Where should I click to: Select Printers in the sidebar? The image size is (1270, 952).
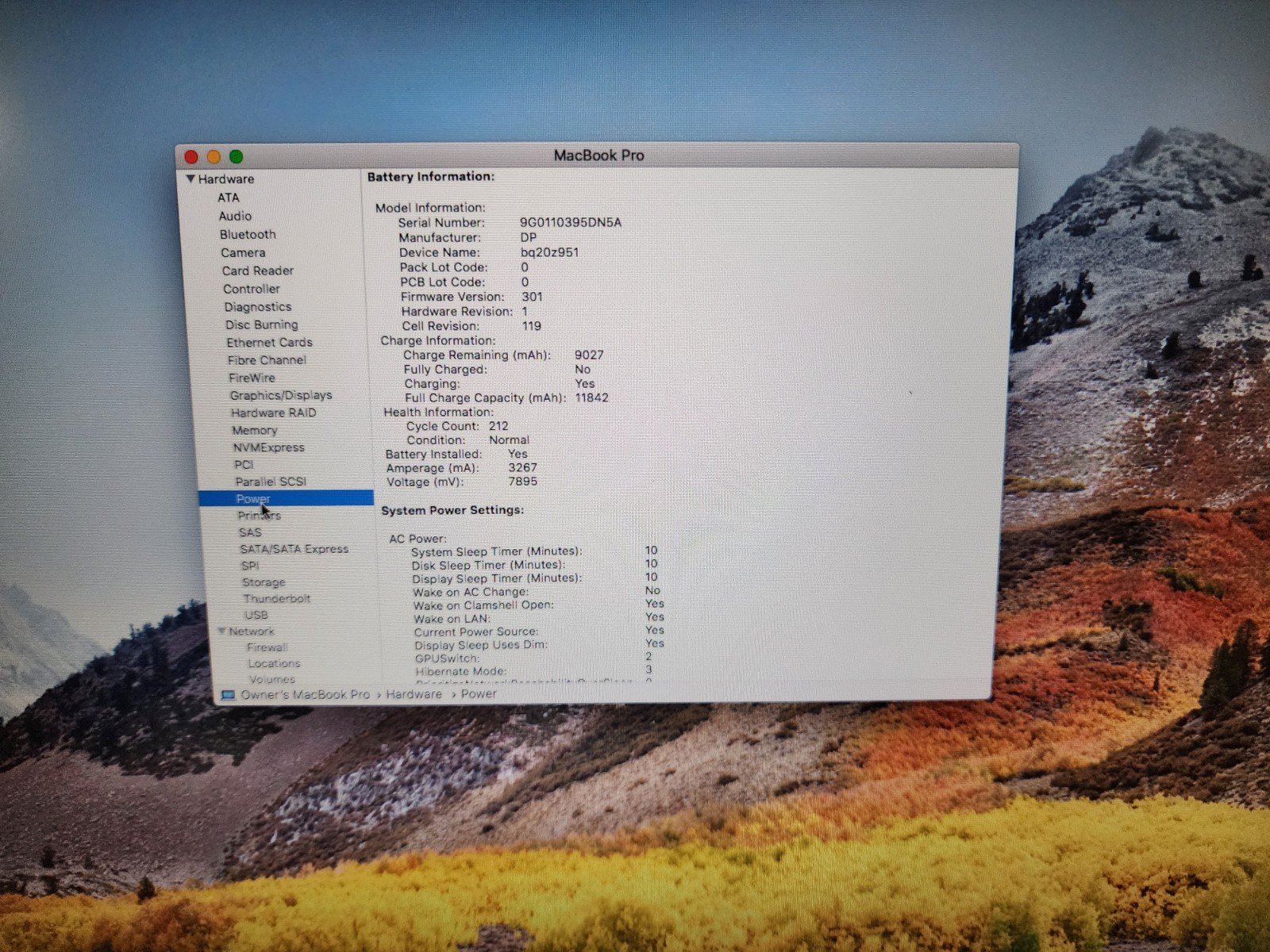point(260,516)
